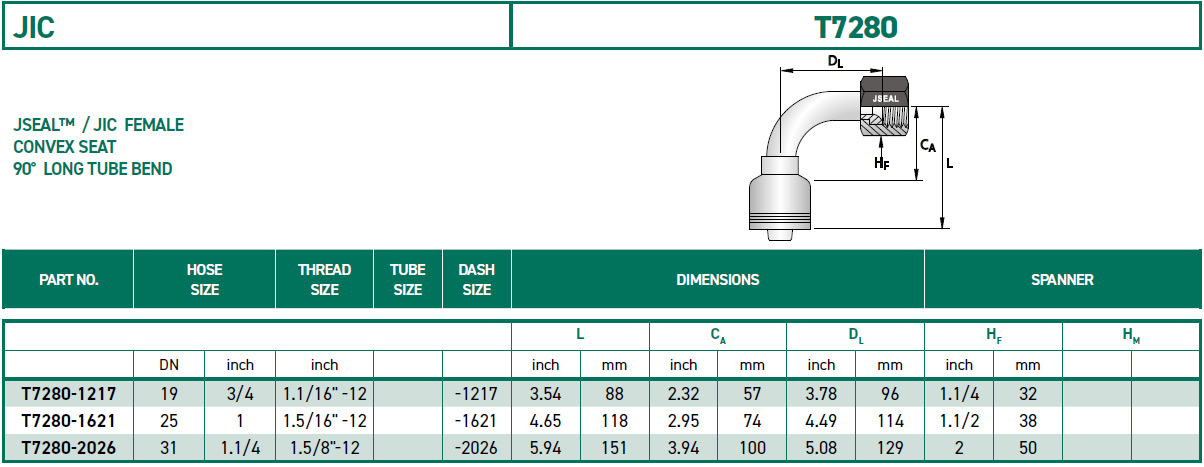Click L inch value 4.65
Viewport: 1204px width, 467px height.
[545, 421]
